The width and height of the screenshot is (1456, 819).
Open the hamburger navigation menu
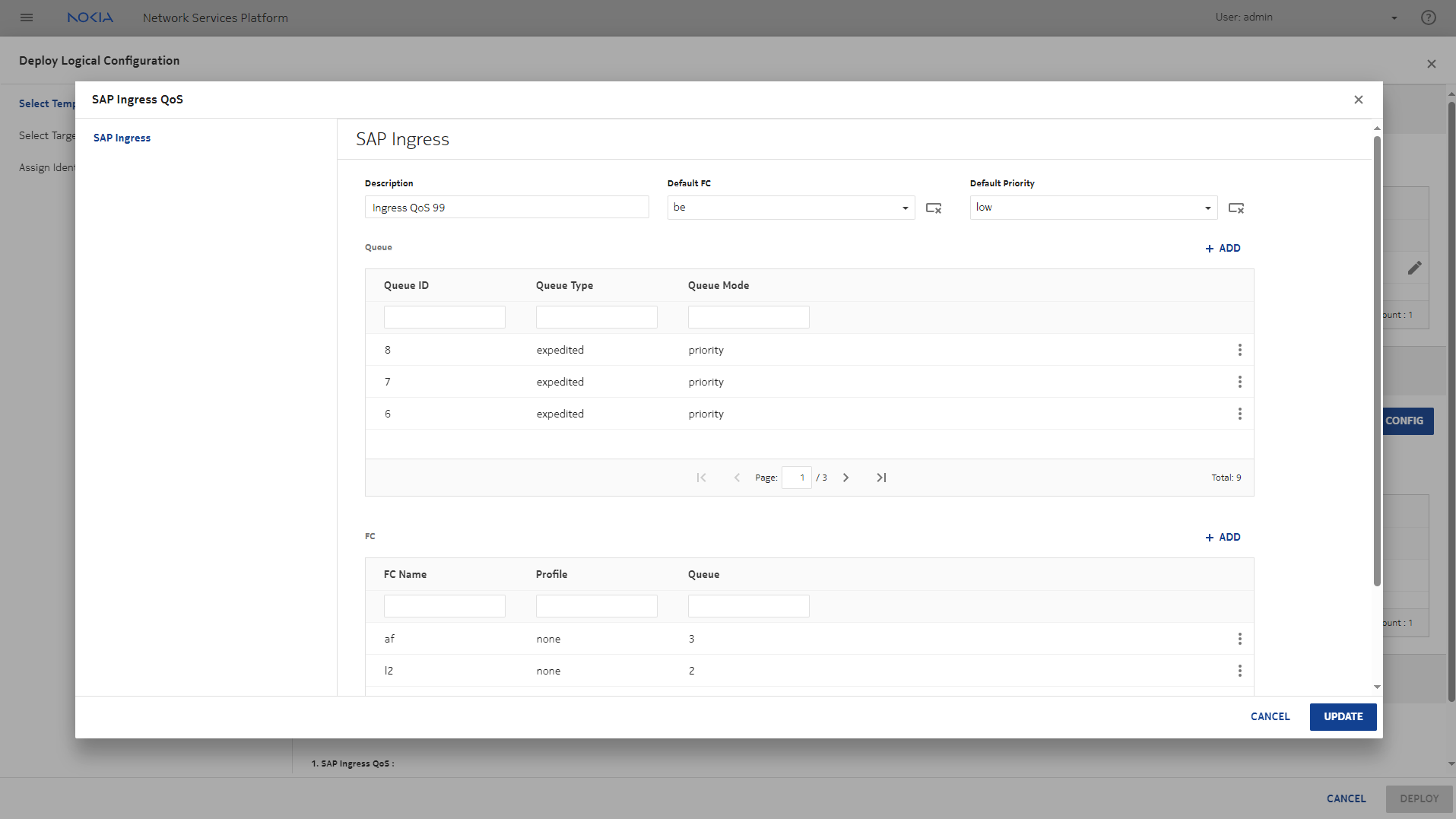pos(27,17)
